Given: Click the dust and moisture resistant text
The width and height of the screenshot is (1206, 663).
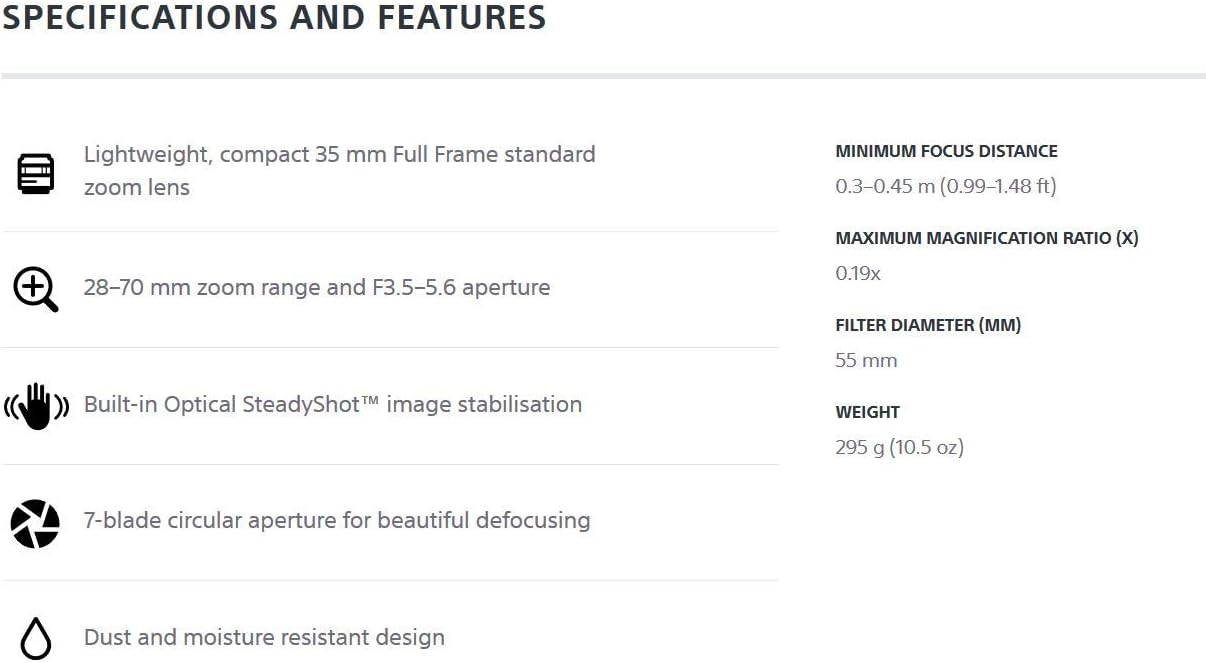Looking at the screenshot, I should coord(264,638).
